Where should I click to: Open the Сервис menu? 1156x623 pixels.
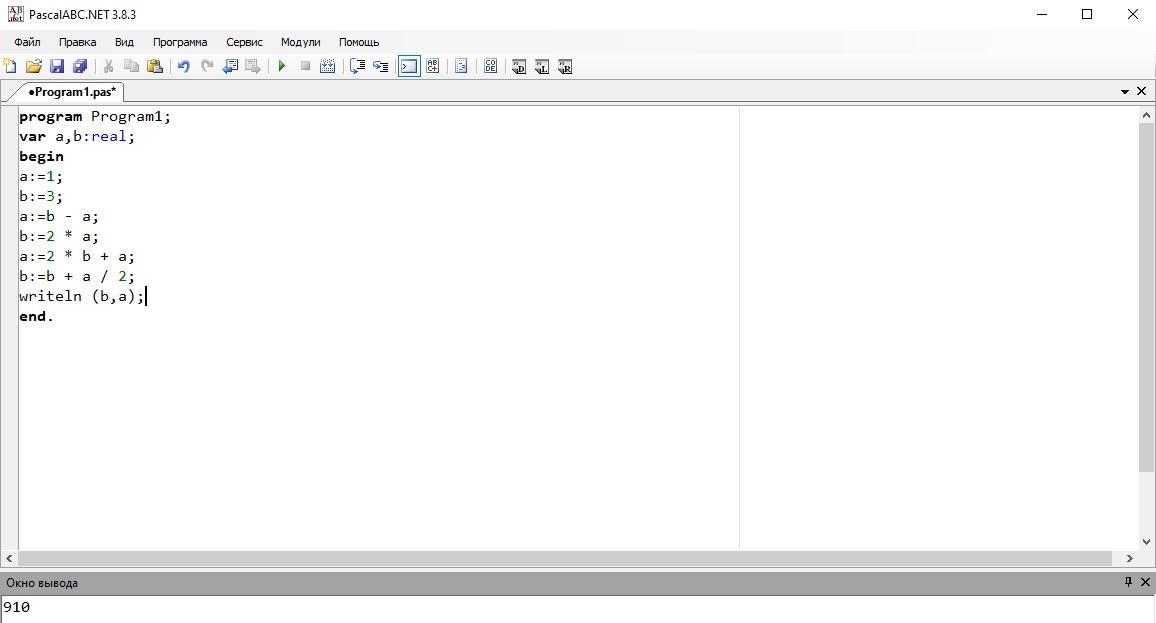[244, 42]
